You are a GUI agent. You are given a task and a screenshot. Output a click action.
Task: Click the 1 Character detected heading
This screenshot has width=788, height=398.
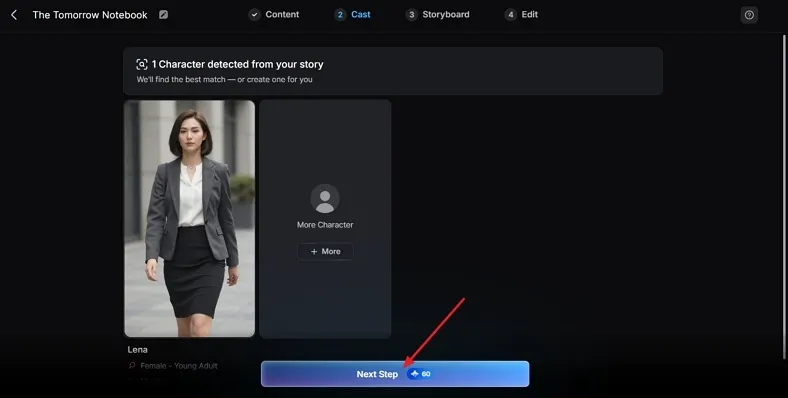coord(237,64)
